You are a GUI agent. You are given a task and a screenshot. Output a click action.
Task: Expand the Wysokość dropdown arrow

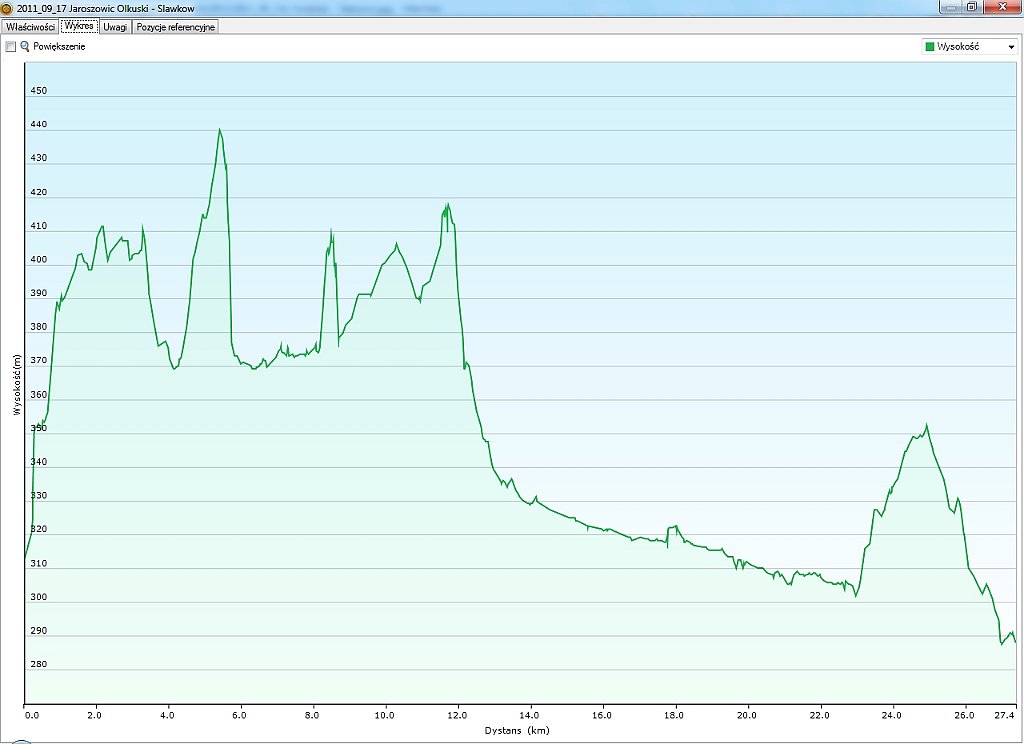pyautogui.click(x=1011, y=47)
